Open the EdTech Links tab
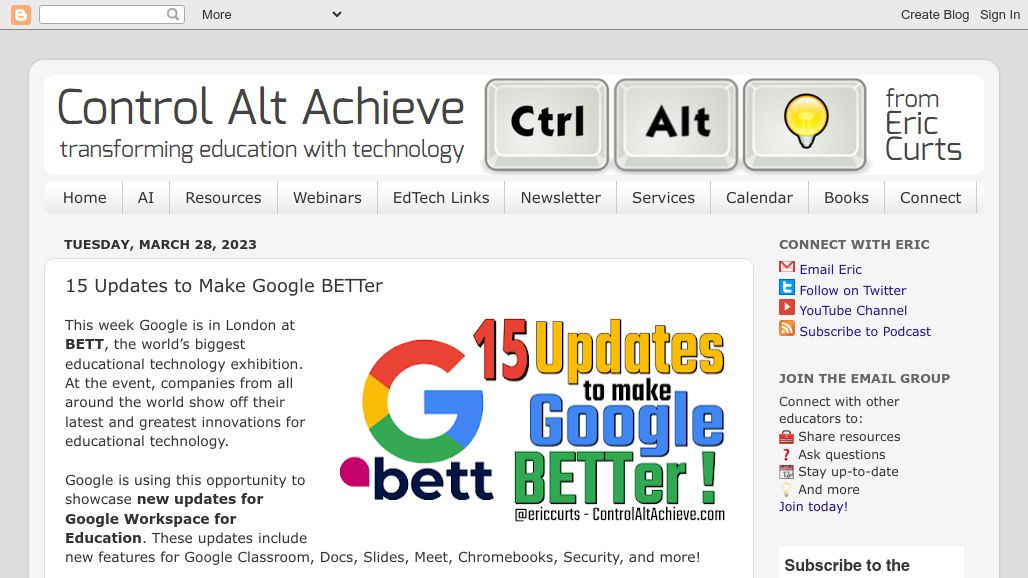 click(x=441, y=198)
